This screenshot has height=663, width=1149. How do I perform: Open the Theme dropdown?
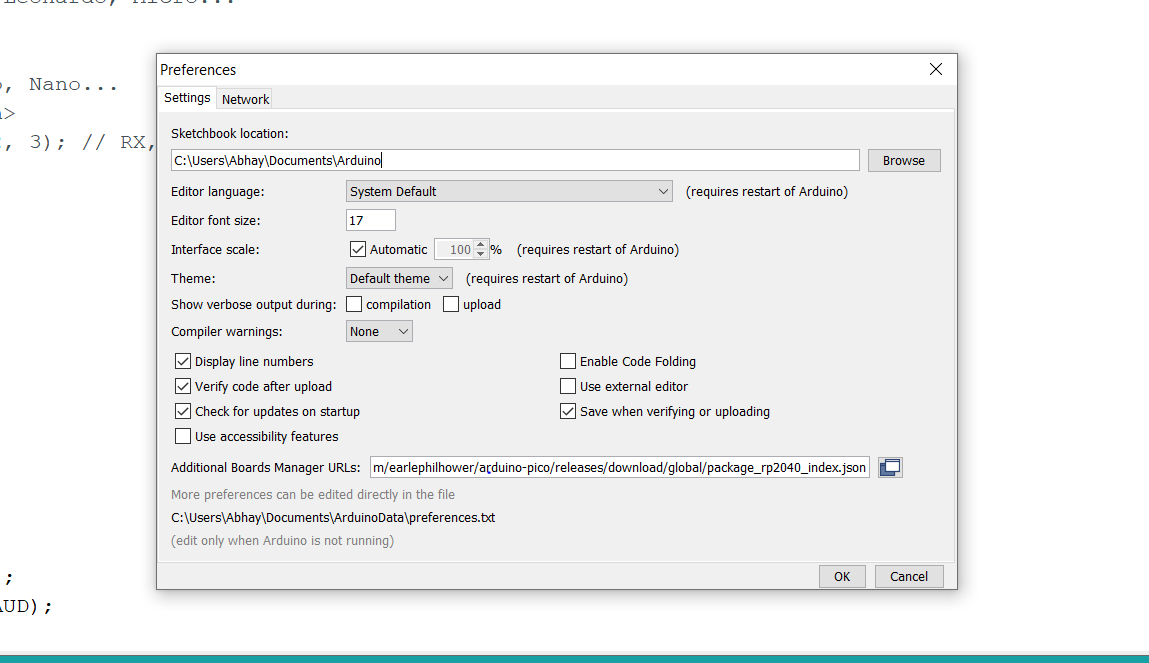(399, 278)
